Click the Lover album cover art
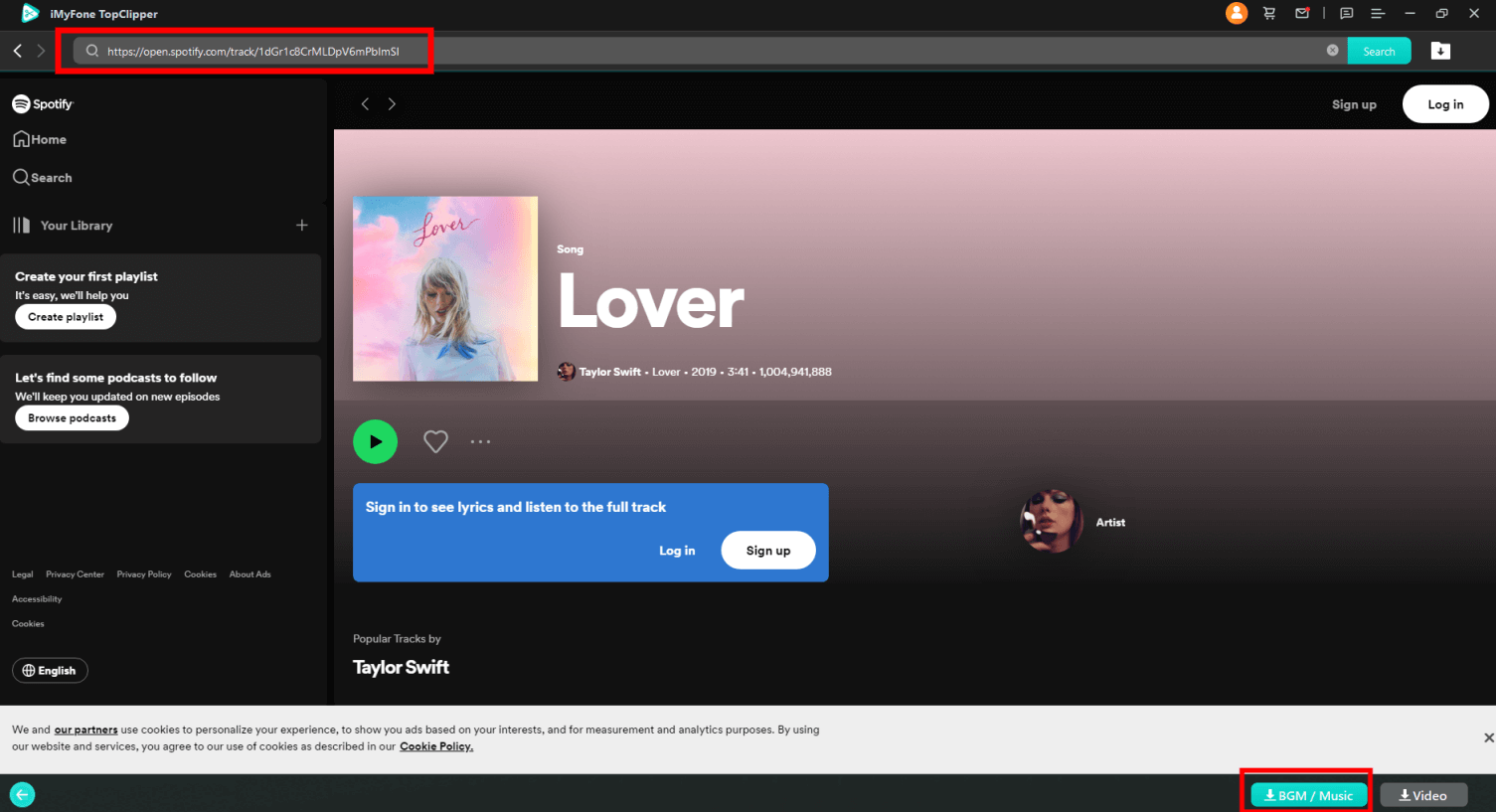The image size is (1496, 812). (x=445, y=288)
